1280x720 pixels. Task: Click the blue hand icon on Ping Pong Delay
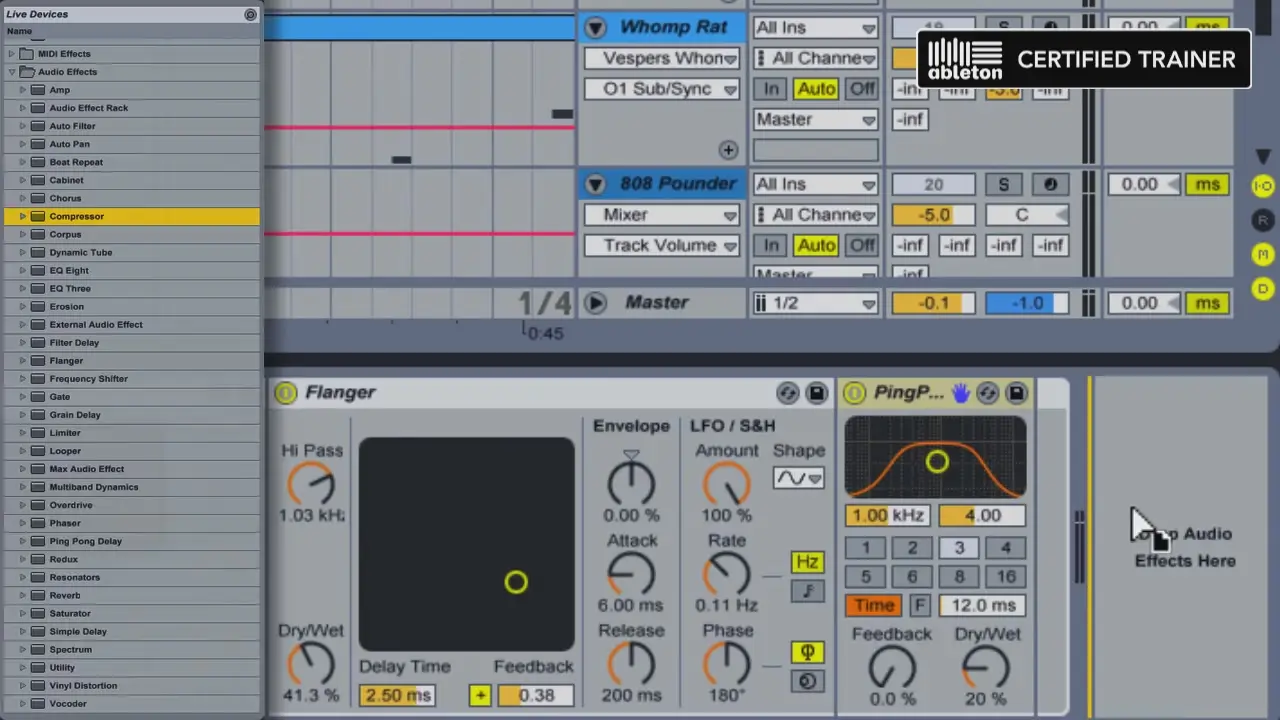tap(960, 393)
